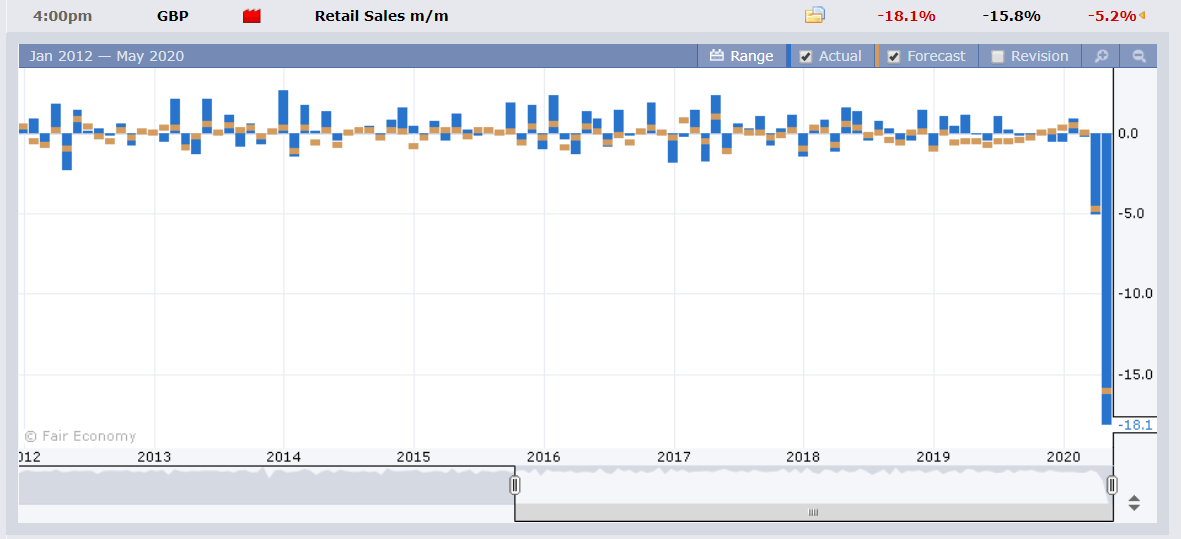Click the zoom-in magnifier icon
Screen dimensions: 1181x539
[x=1101, y=56]
